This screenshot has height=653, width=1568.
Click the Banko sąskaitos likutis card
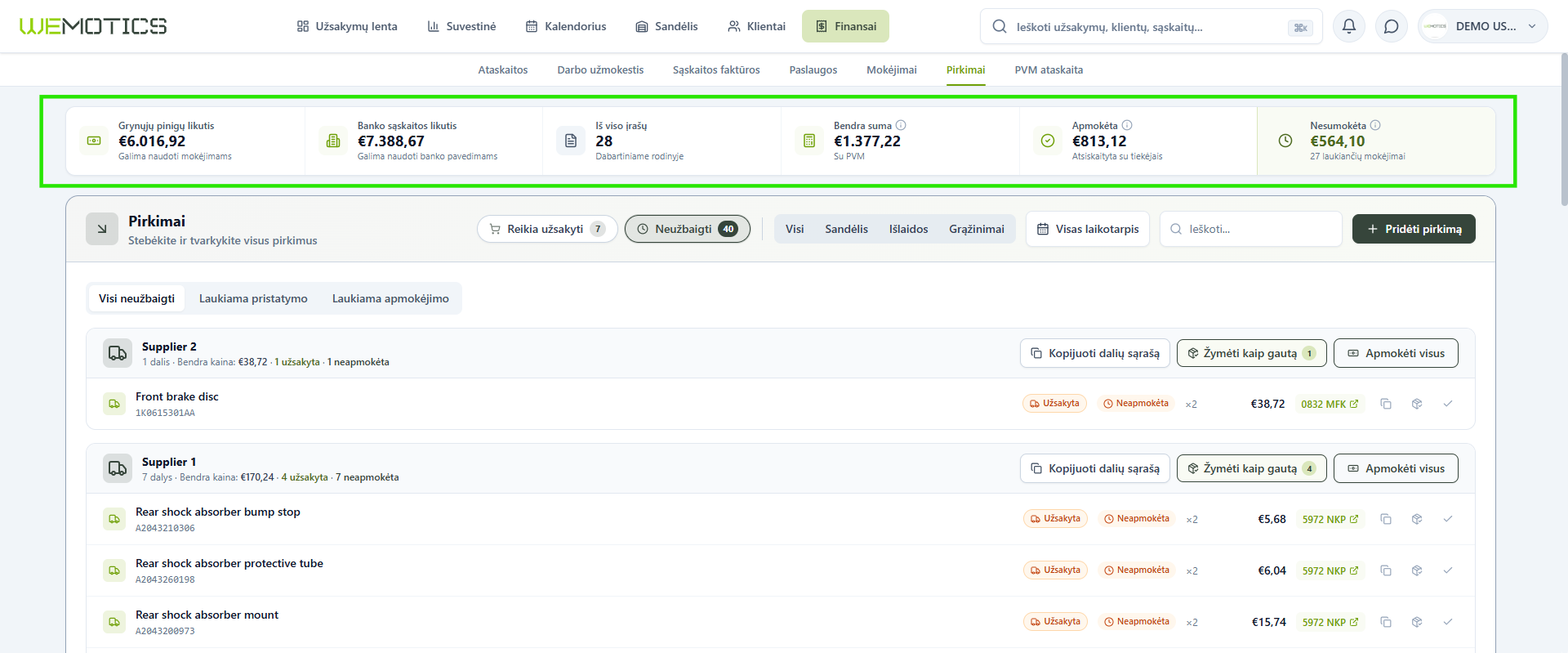point(424,141)
